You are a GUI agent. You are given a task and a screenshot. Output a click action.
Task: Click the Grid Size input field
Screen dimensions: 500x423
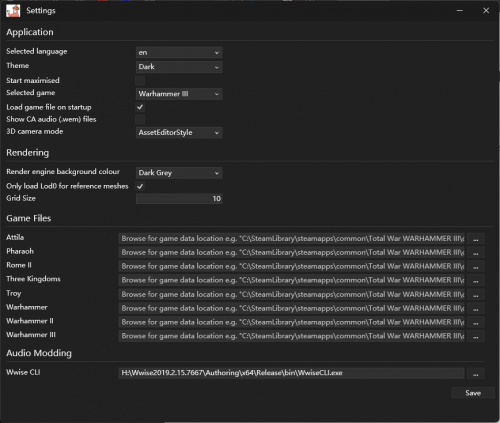coord(179,199)
